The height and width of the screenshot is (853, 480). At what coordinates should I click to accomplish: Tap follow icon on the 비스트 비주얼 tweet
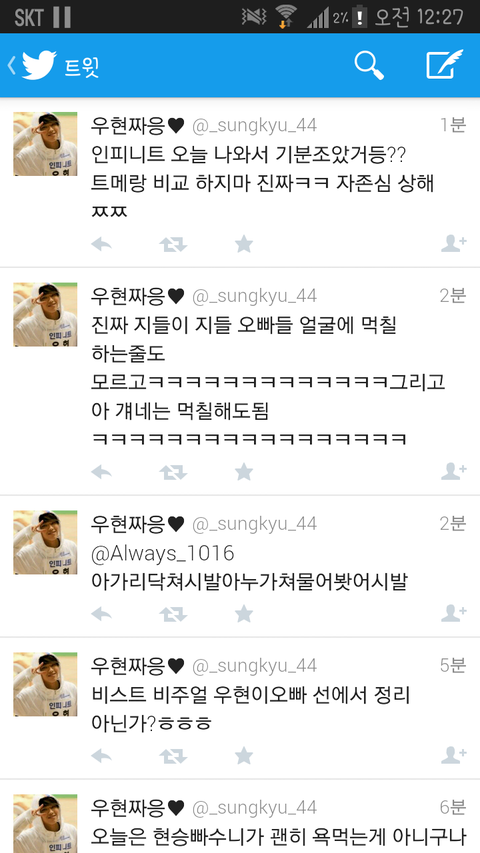point(453,755)
